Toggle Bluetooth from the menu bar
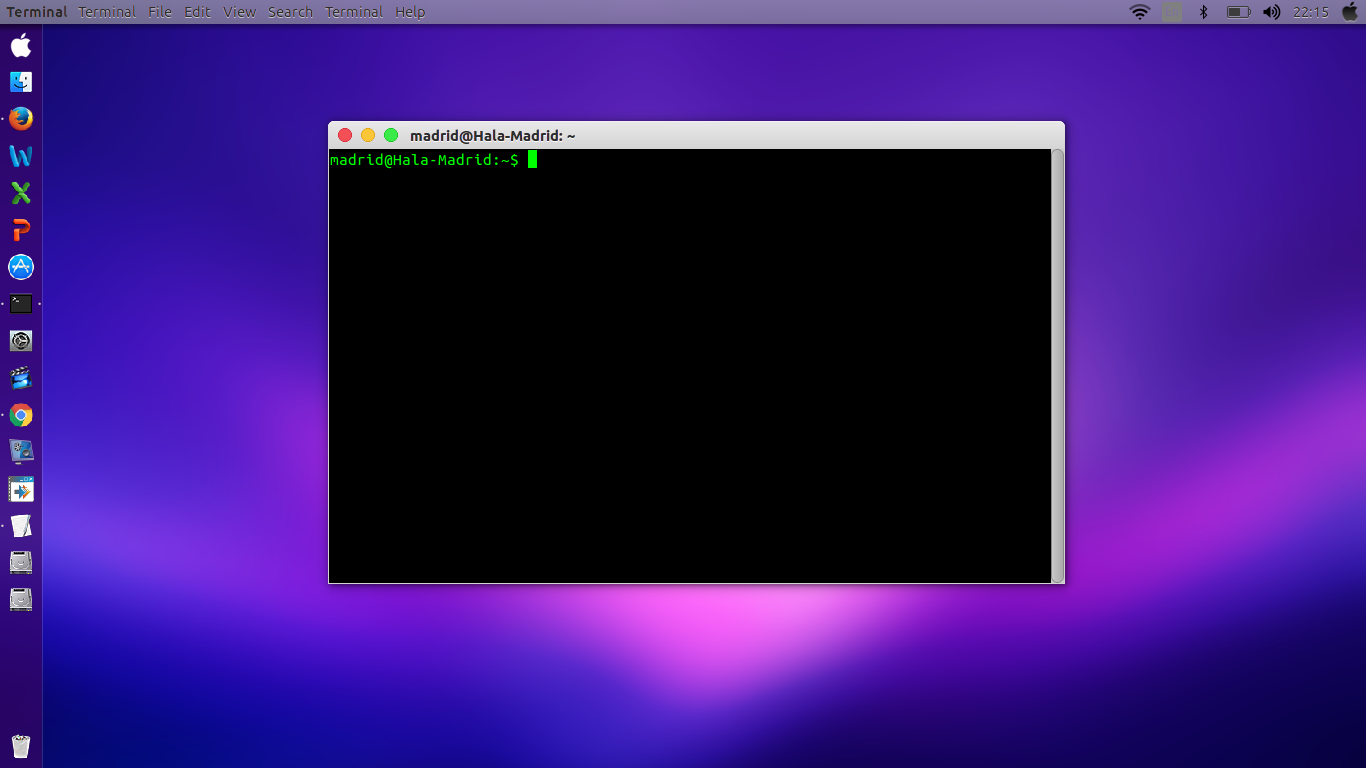The image size is (1366, 768). (1203, 11)
